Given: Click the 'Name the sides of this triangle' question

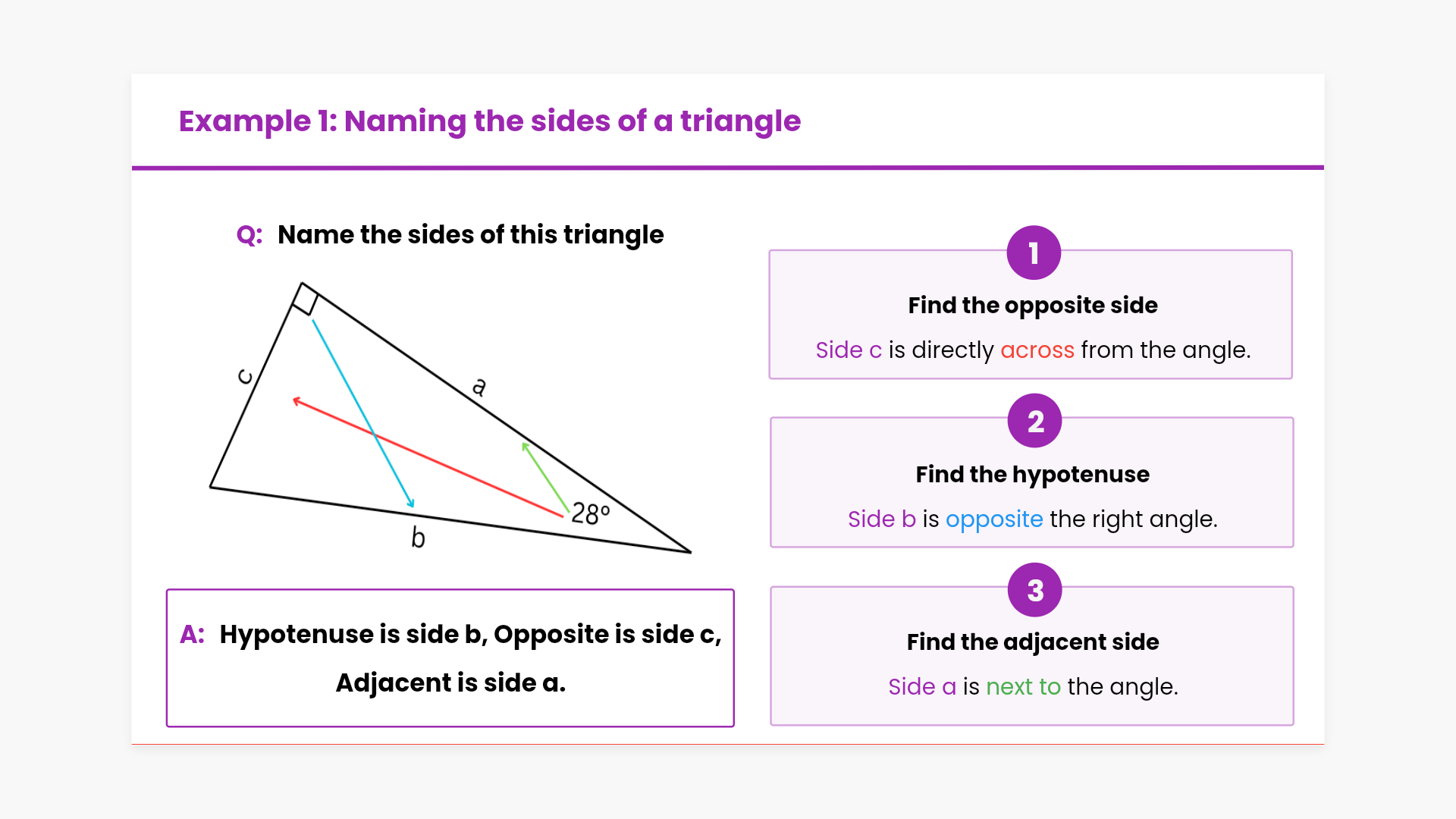Looking at the screenshot, I should point(470,234).
